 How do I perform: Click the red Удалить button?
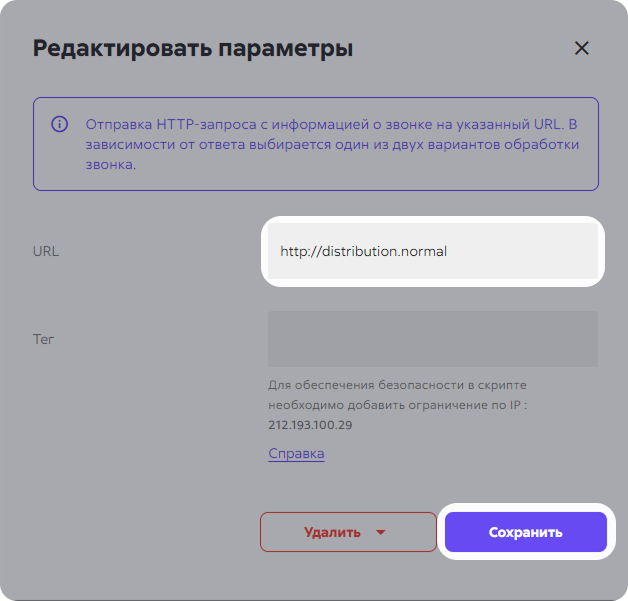pos(348,532)
